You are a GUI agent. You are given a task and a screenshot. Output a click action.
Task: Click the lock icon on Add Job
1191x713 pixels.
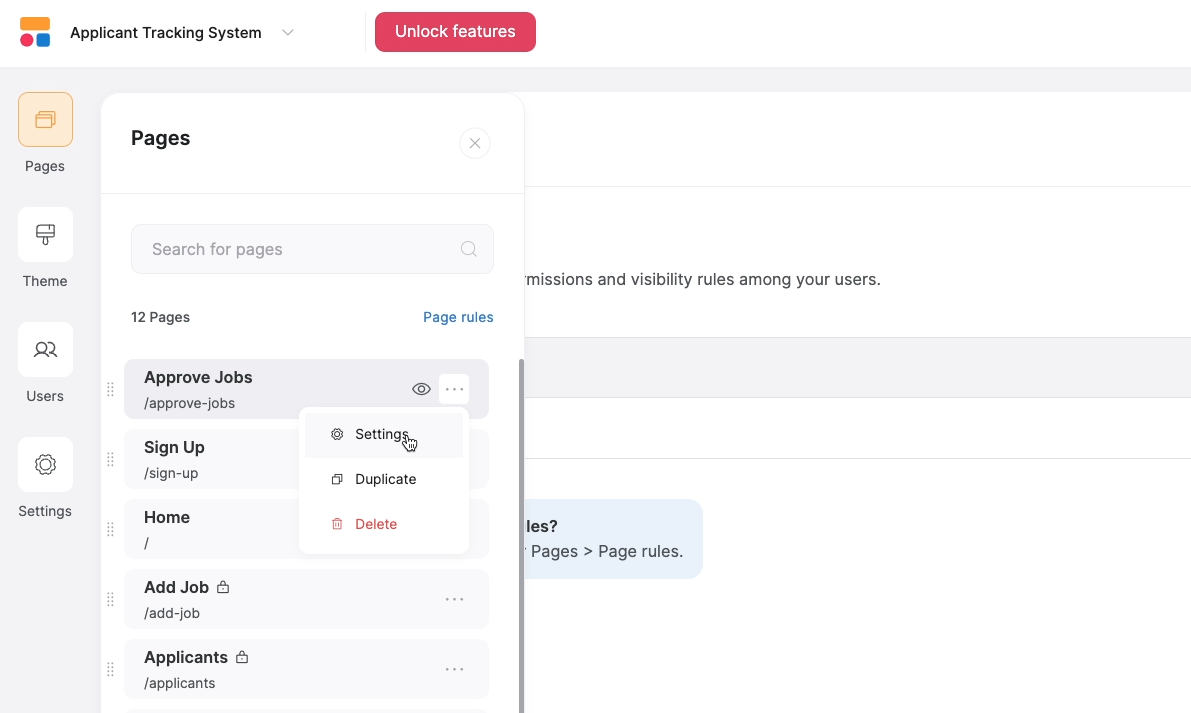[x=223, y=587]
